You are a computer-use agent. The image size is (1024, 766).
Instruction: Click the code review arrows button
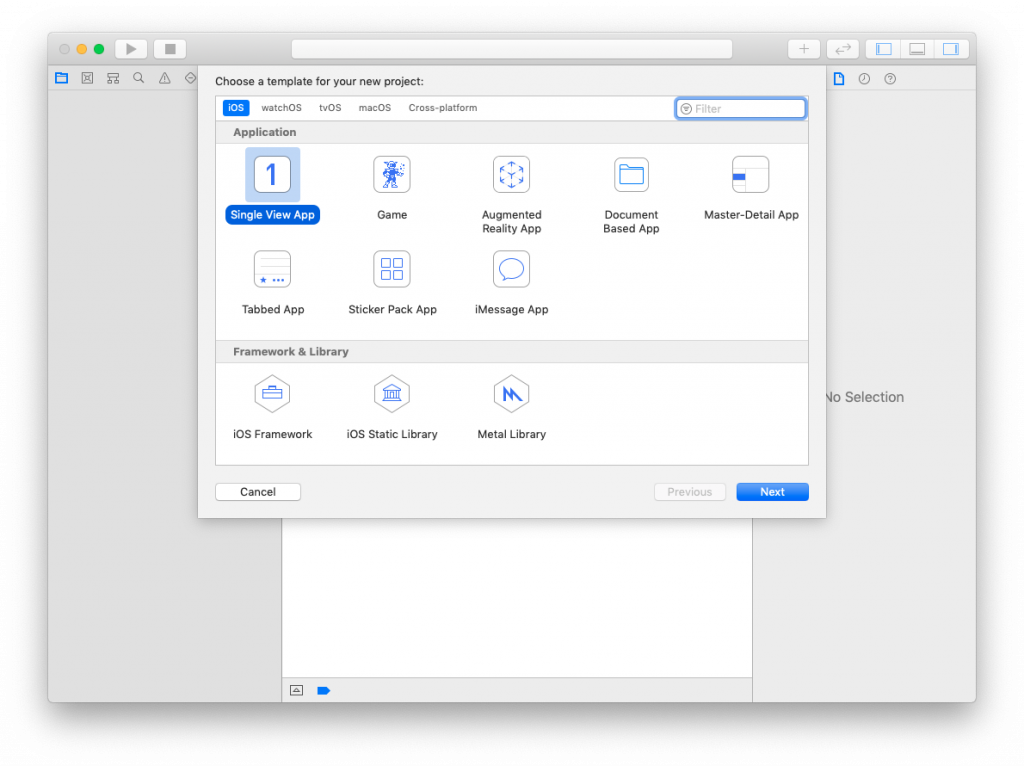tap(843, 49)
